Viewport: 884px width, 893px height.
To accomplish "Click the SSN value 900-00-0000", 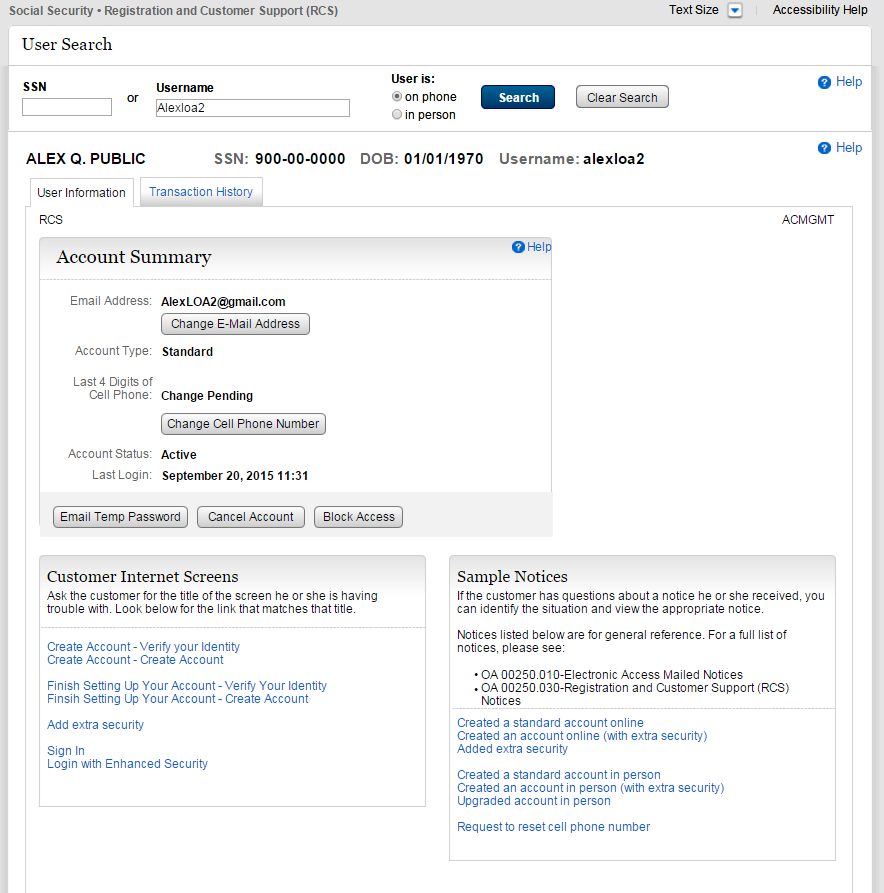I will point(300,159).
